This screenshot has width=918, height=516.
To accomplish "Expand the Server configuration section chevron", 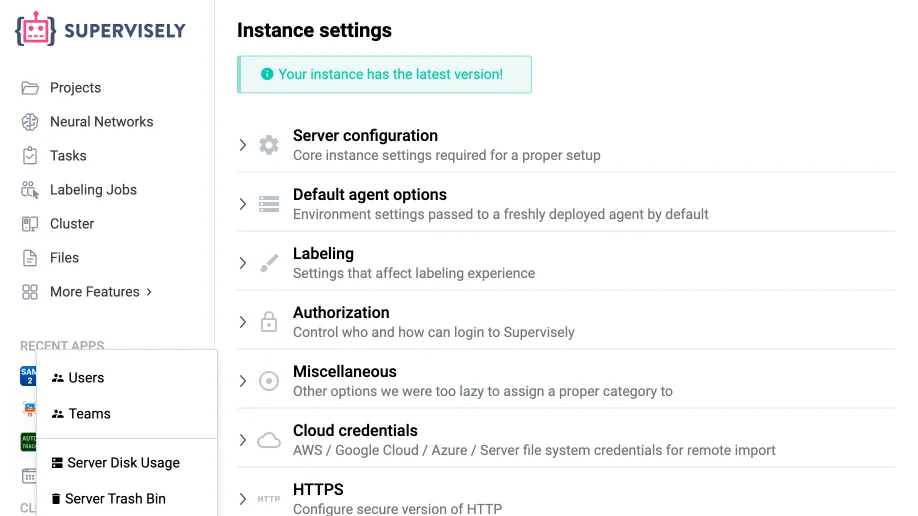I will (242, 145).
